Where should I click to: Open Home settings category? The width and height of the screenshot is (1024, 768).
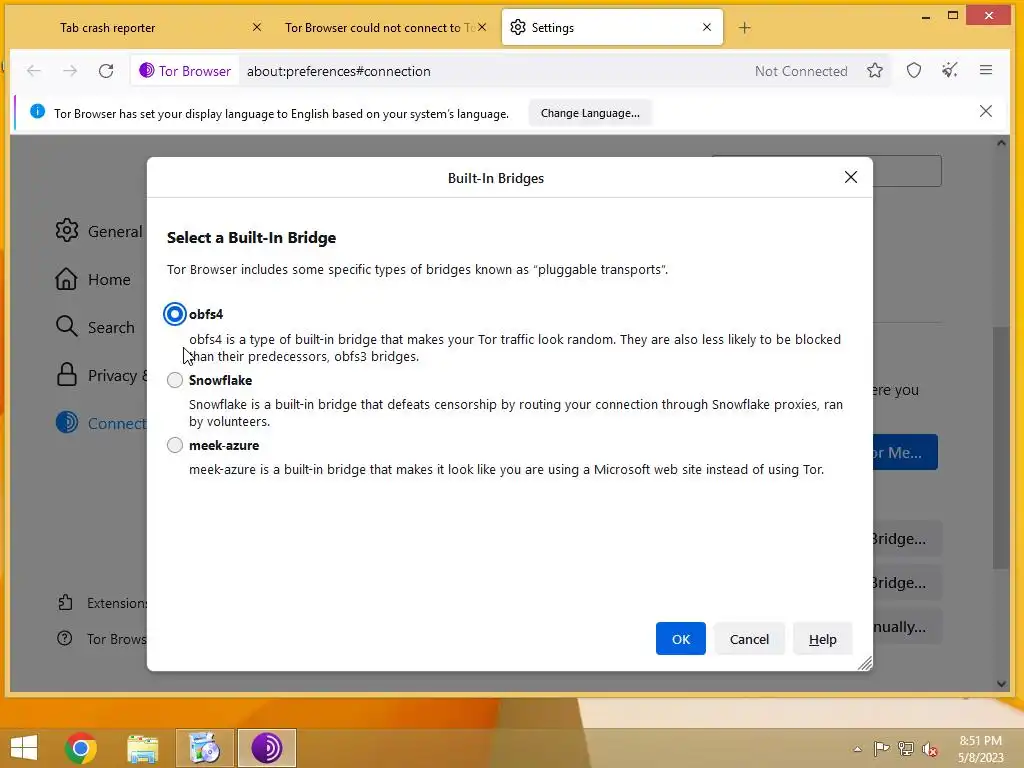[x=93, y=280]
